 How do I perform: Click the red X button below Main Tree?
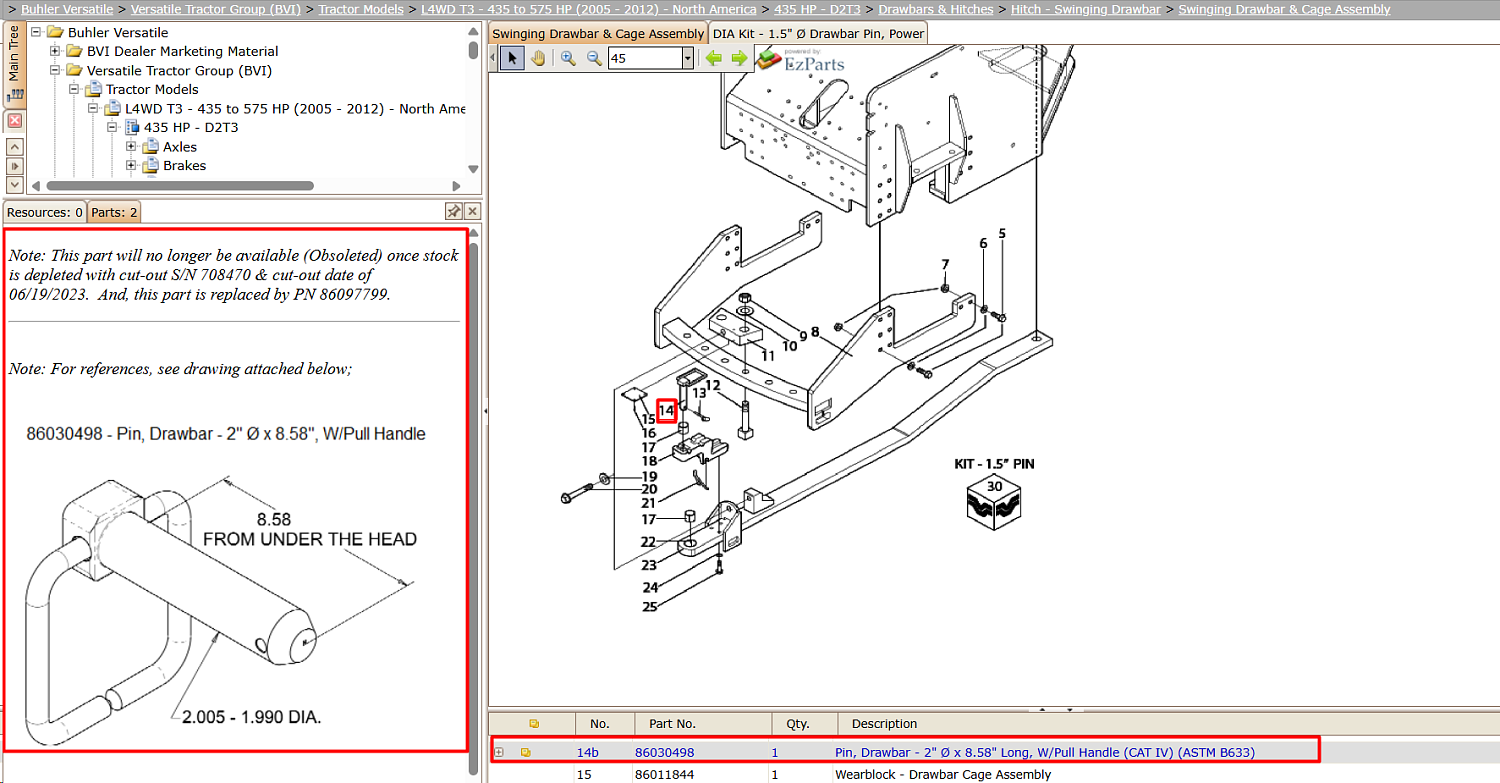click(14, 121)
